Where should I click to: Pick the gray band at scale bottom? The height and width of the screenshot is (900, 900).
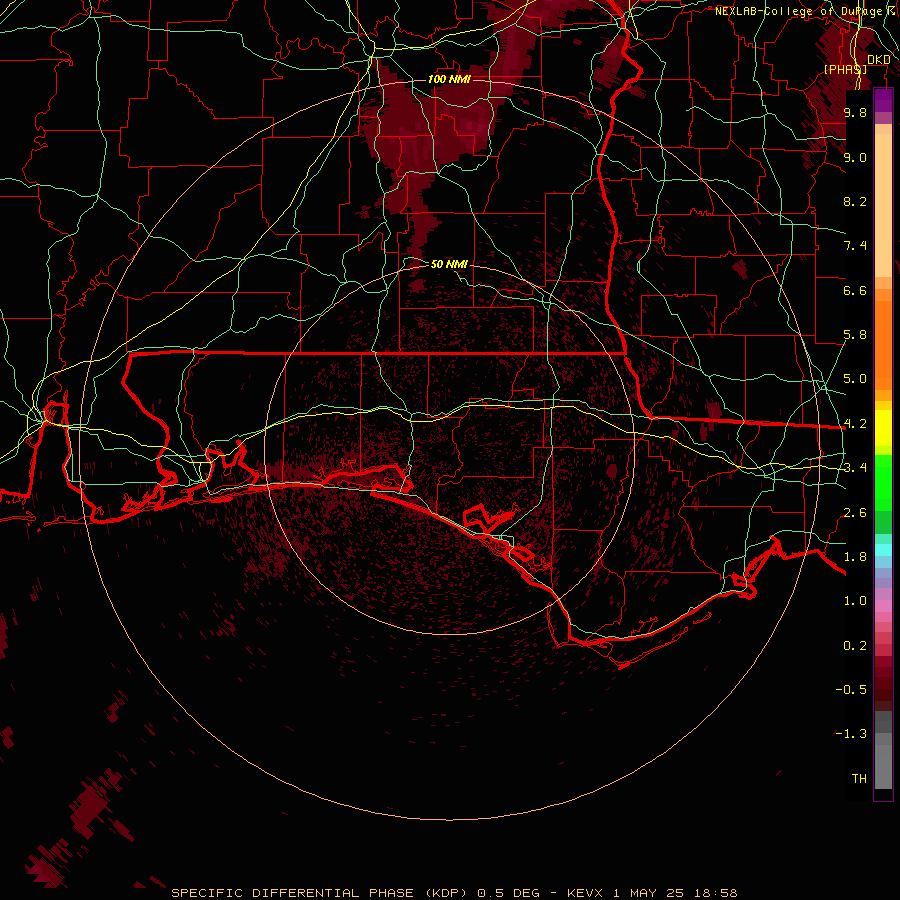click(883, 766)
